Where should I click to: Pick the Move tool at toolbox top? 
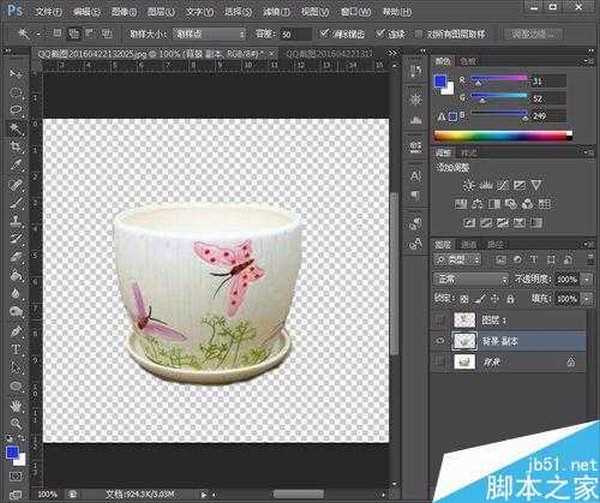15,75
